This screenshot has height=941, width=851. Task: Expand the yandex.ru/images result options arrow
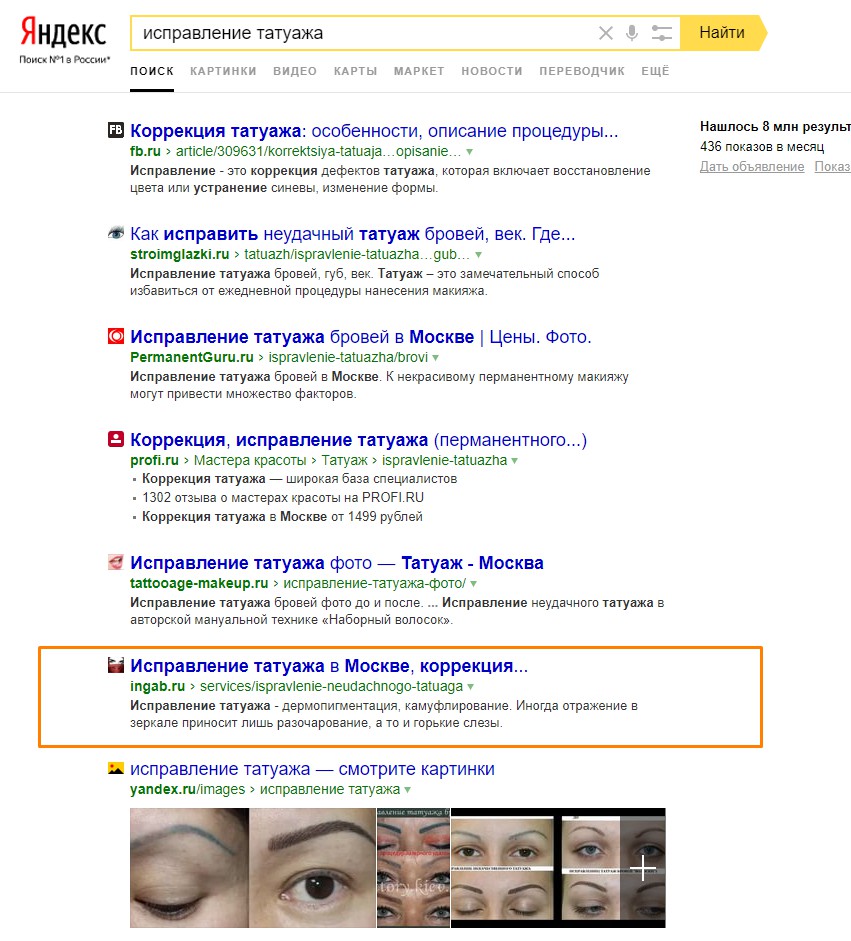[407, 790]
